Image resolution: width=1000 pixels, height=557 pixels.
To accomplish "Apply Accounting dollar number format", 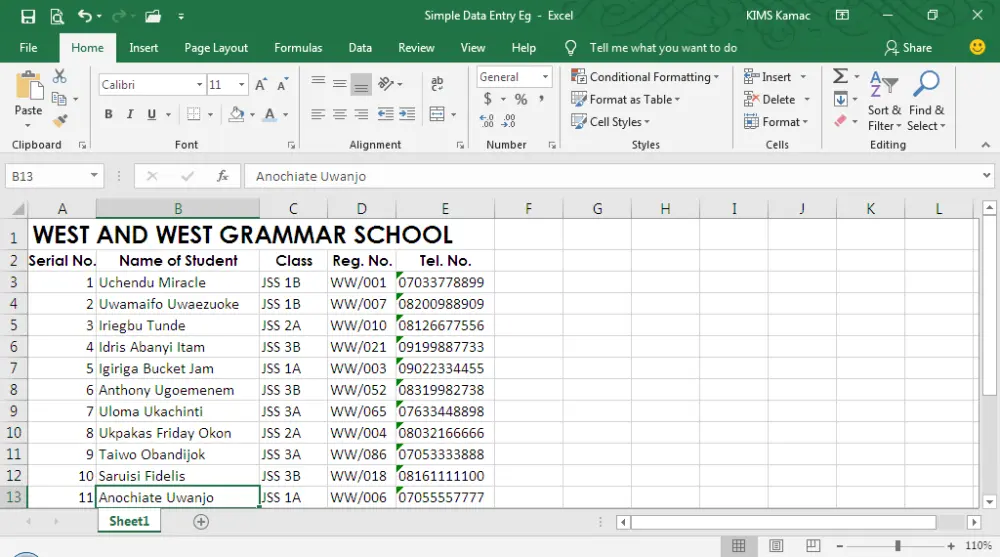I will [x=488, y=99].
